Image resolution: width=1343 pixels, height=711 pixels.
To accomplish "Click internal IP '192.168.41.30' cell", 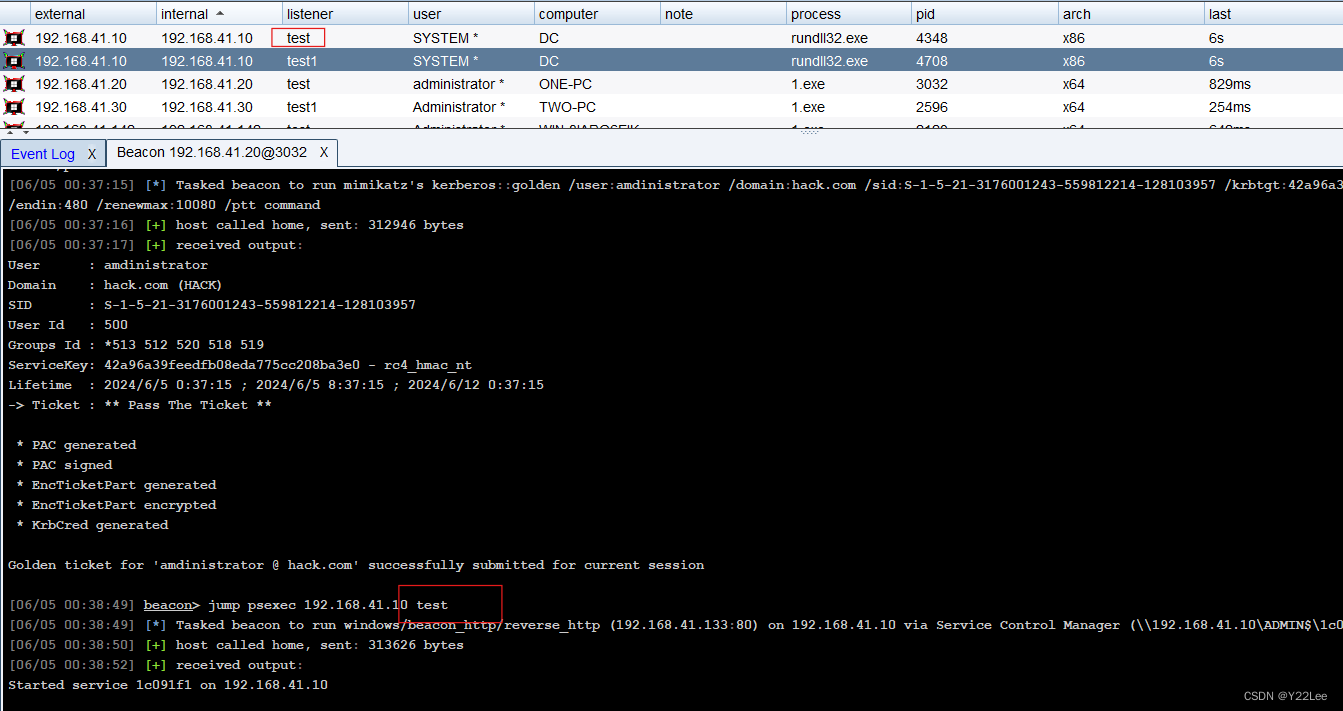I will [x=206, y=107].
